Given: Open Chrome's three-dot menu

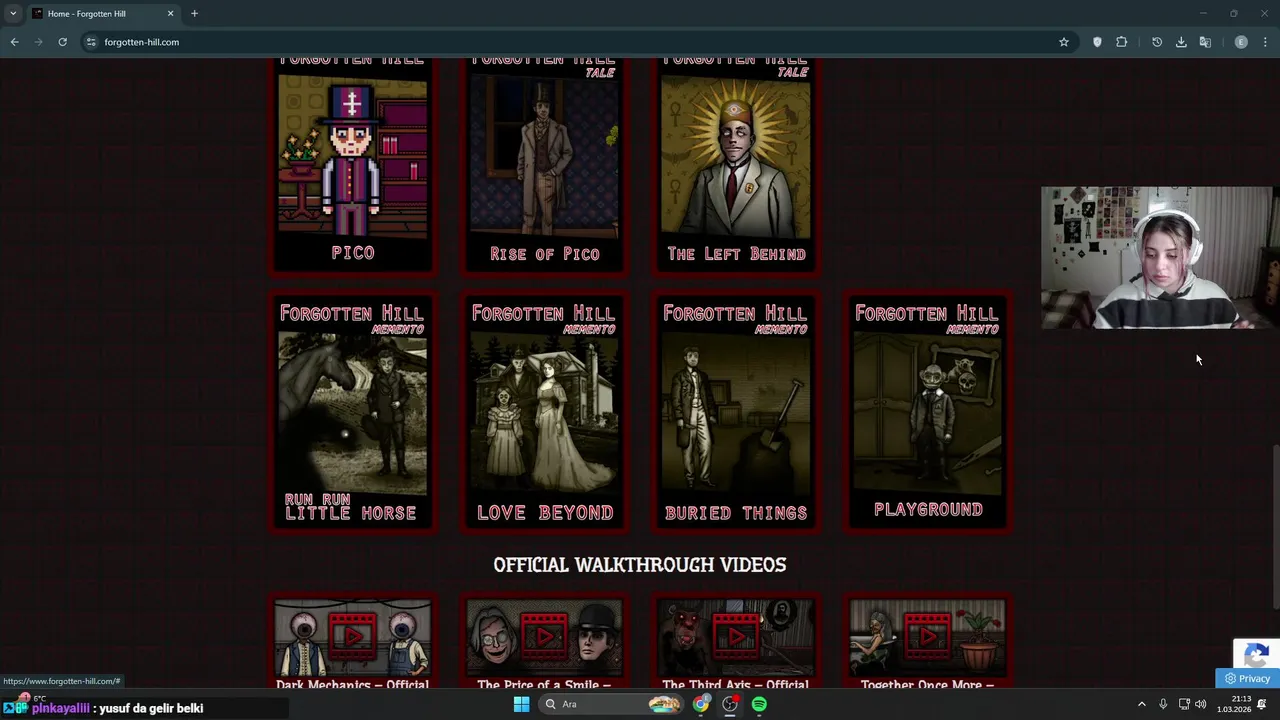Looking at the screenshot, I should (x=1265, y=42).
